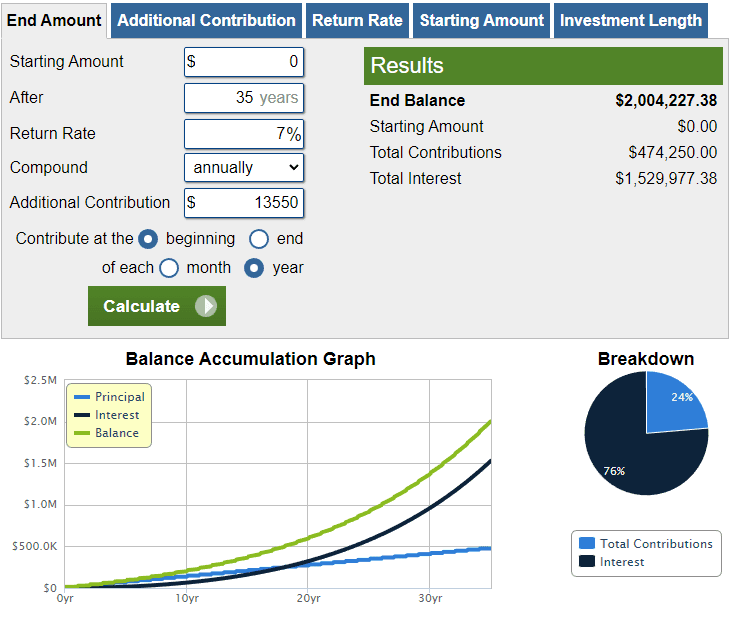Click the Starting Amount input field
Viewport: 746px width, 626px height.
click(244, 62)
